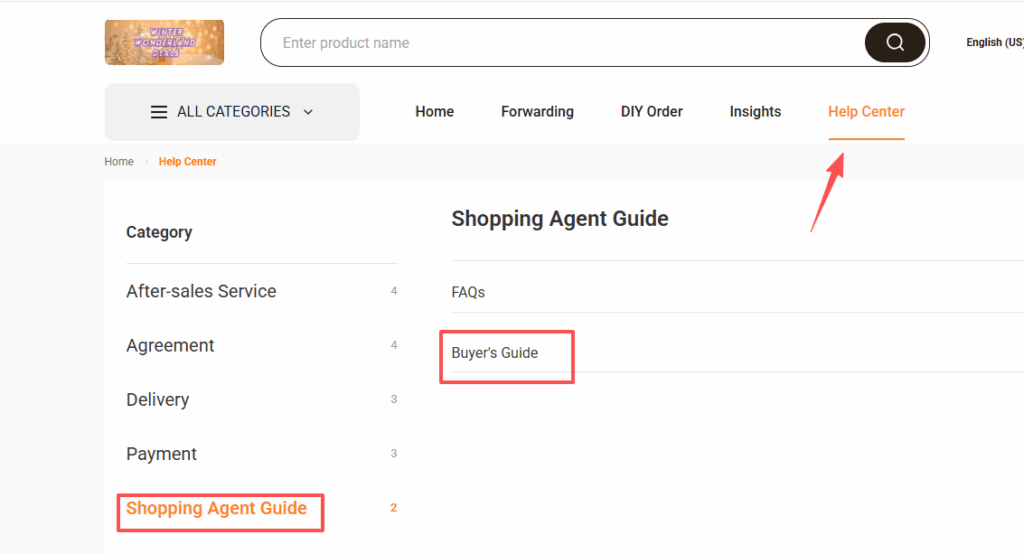
Task: Select the Payment category
Action: pyautogui.click(x=161, y=453)
